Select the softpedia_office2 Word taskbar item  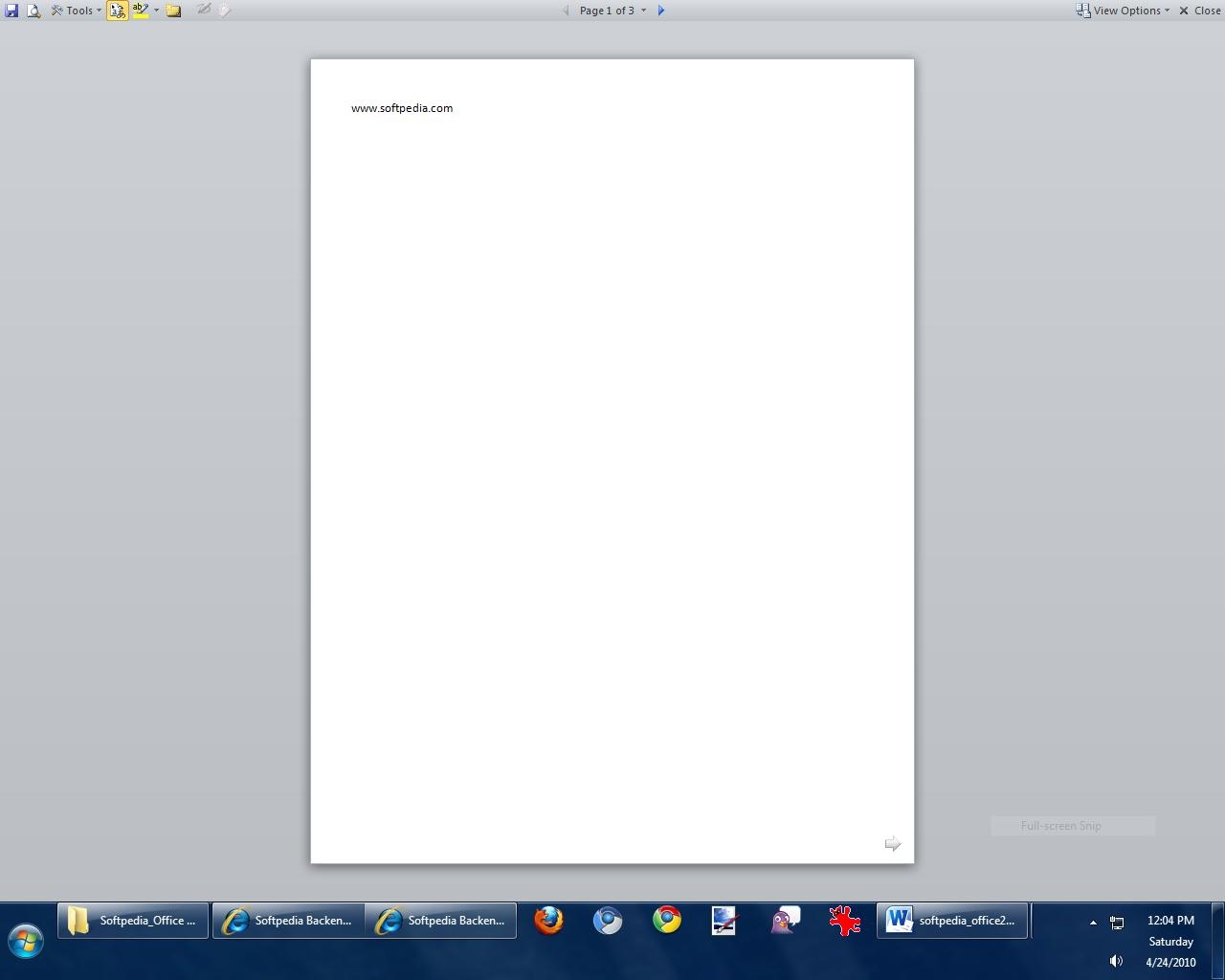[x=952, y=921]
